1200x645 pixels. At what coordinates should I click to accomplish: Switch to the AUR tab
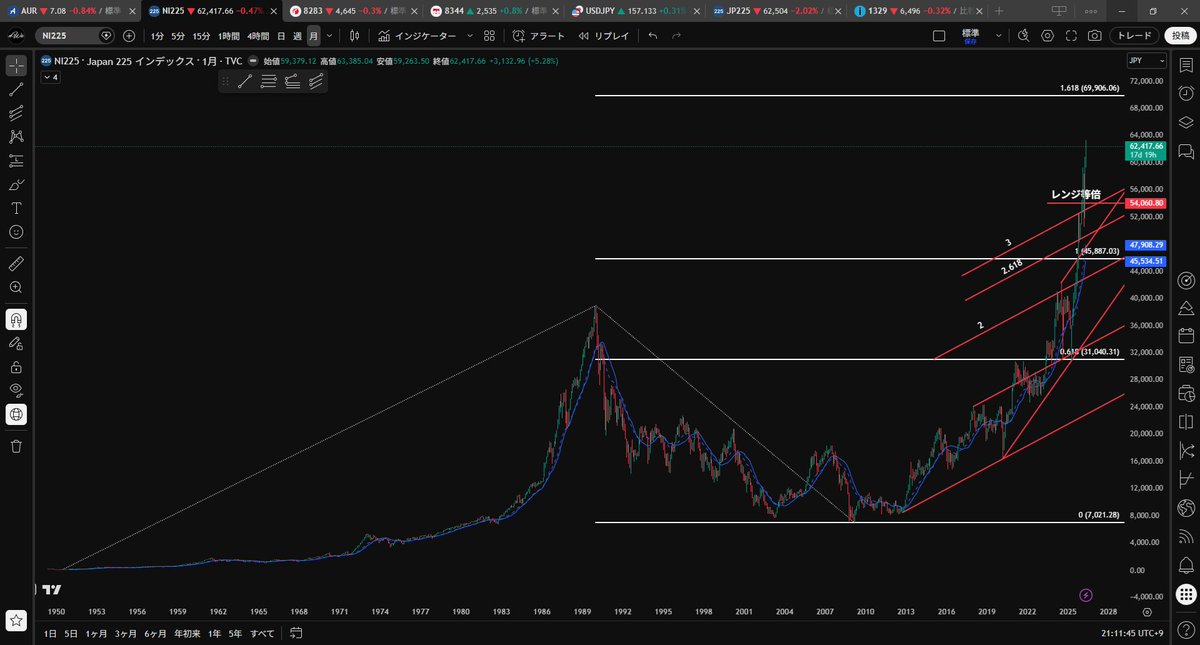70,10
